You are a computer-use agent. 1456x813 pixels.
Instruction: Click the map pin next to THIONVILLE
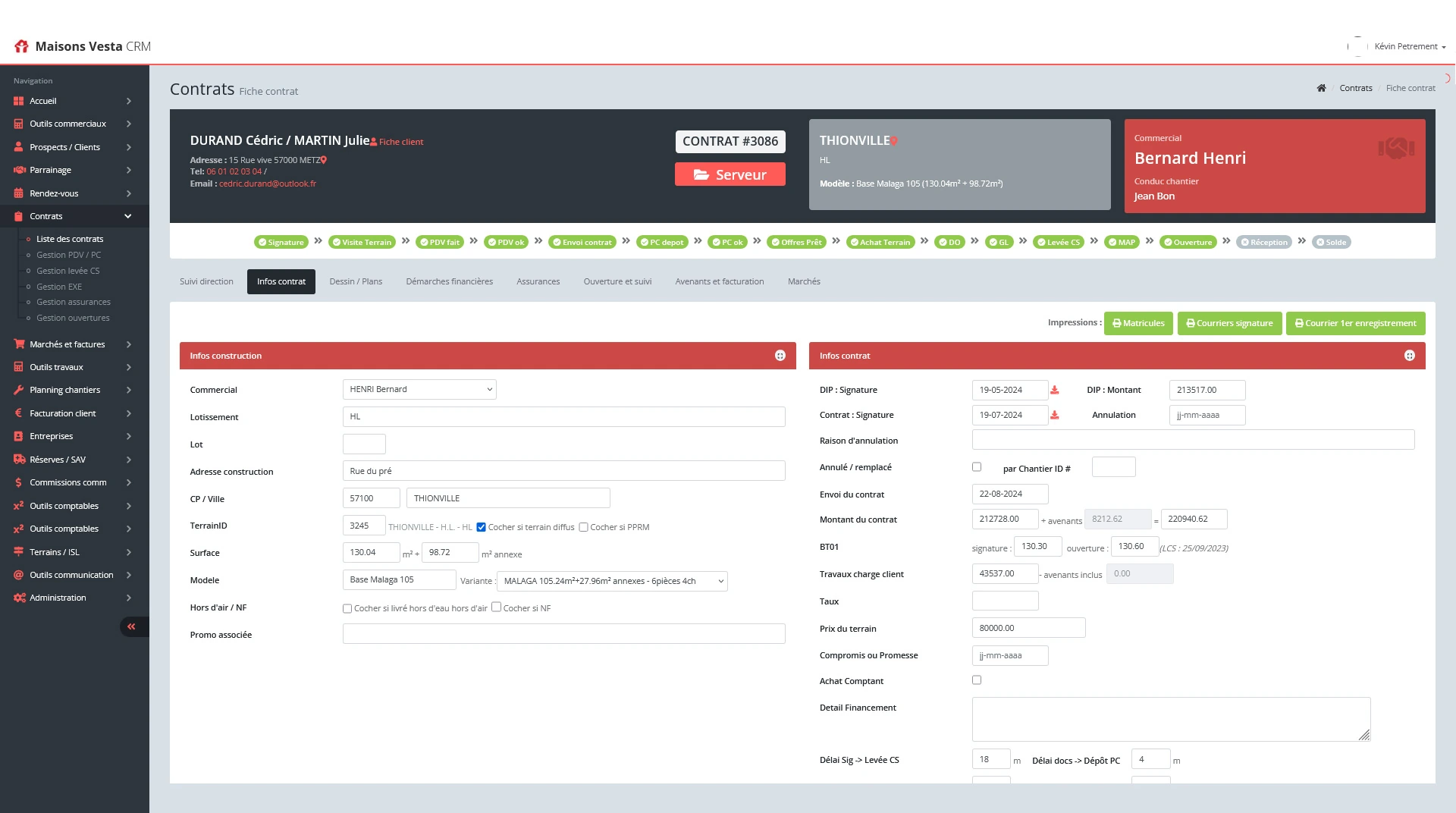894,141
